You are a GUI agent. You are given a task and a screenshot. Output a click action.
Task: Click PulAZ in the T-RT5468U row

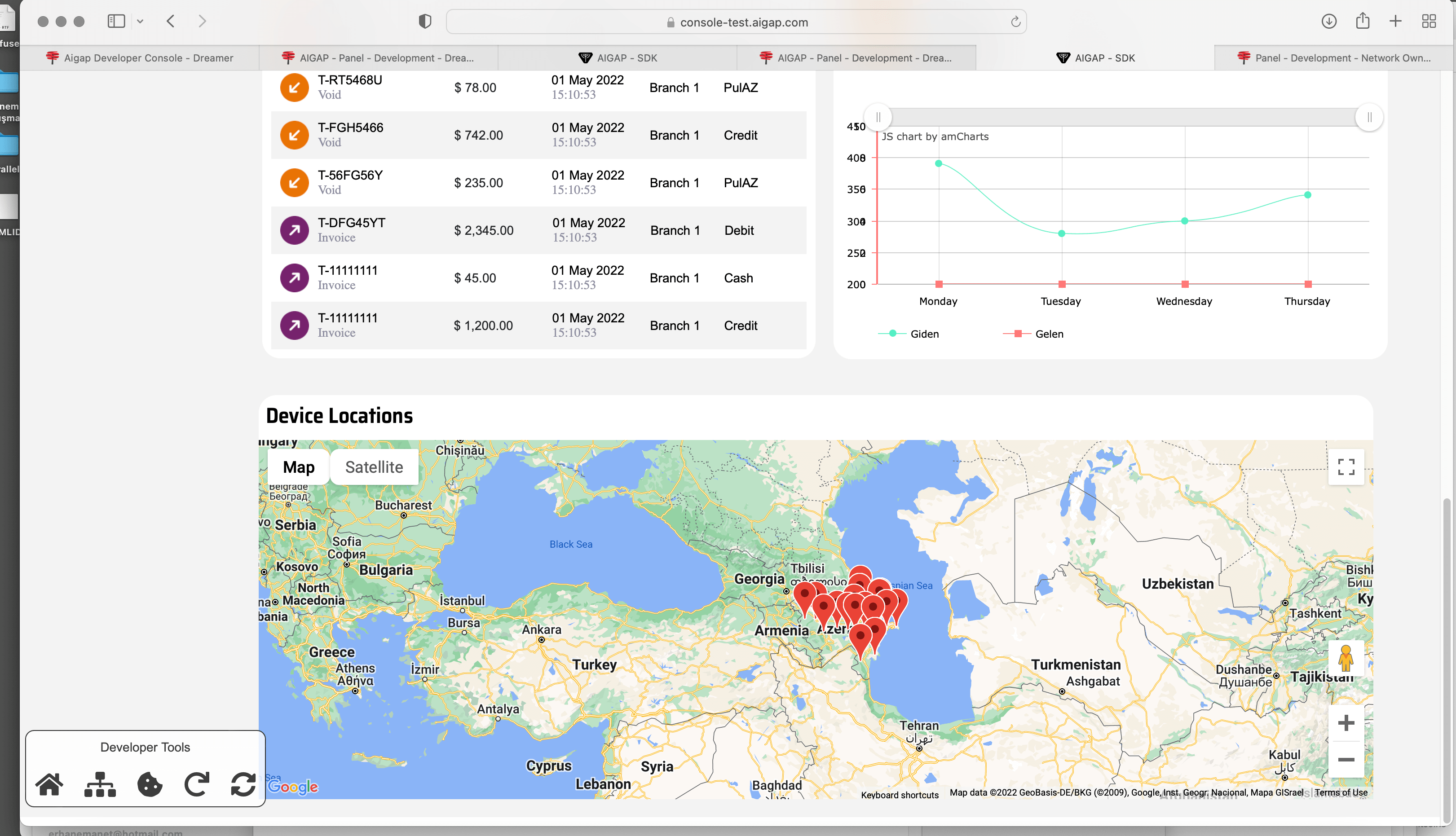(x=740, y=87)
